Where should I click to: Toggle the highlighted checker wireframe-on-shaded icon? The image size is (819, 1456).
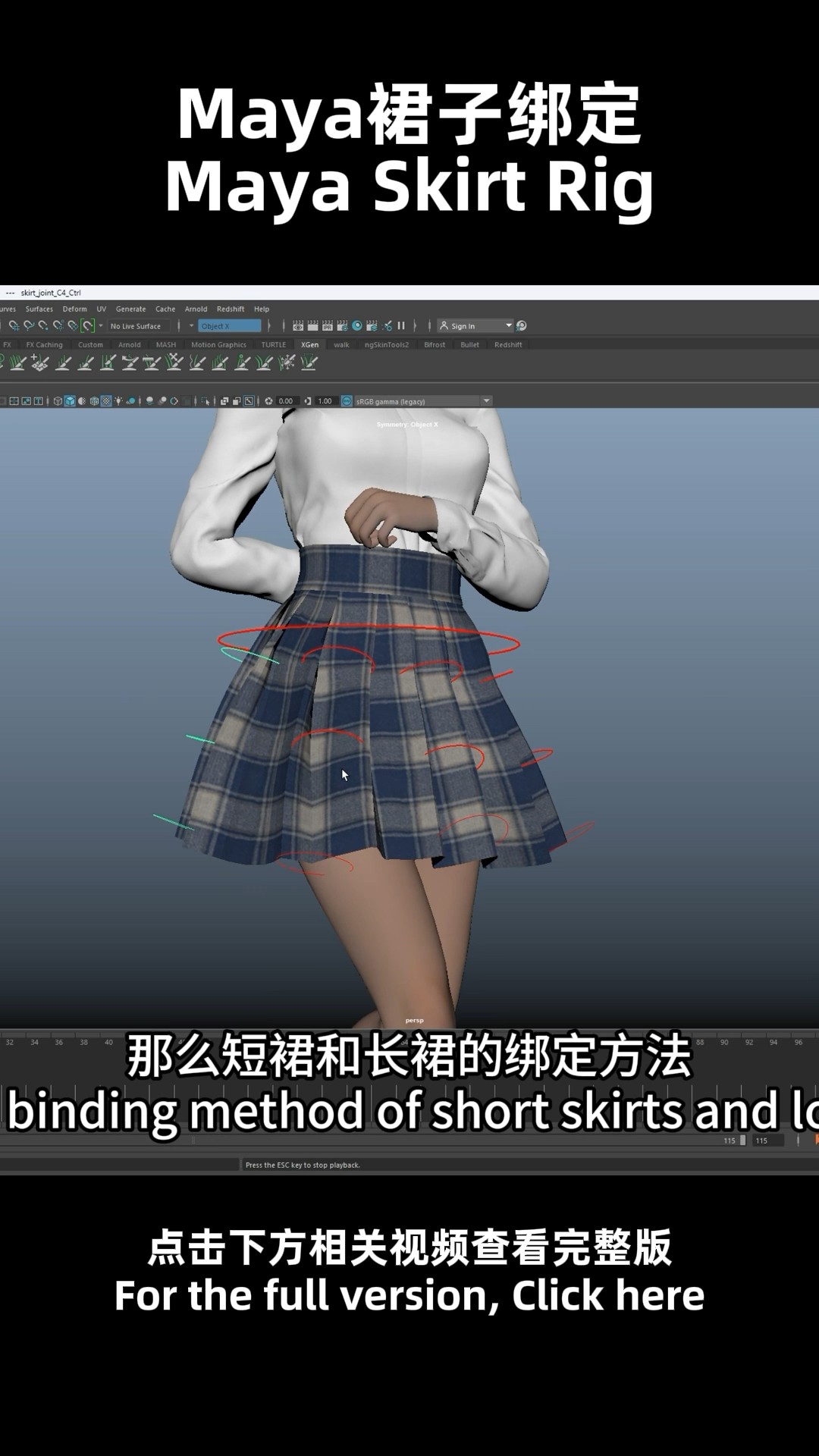[x=106, y=400]
